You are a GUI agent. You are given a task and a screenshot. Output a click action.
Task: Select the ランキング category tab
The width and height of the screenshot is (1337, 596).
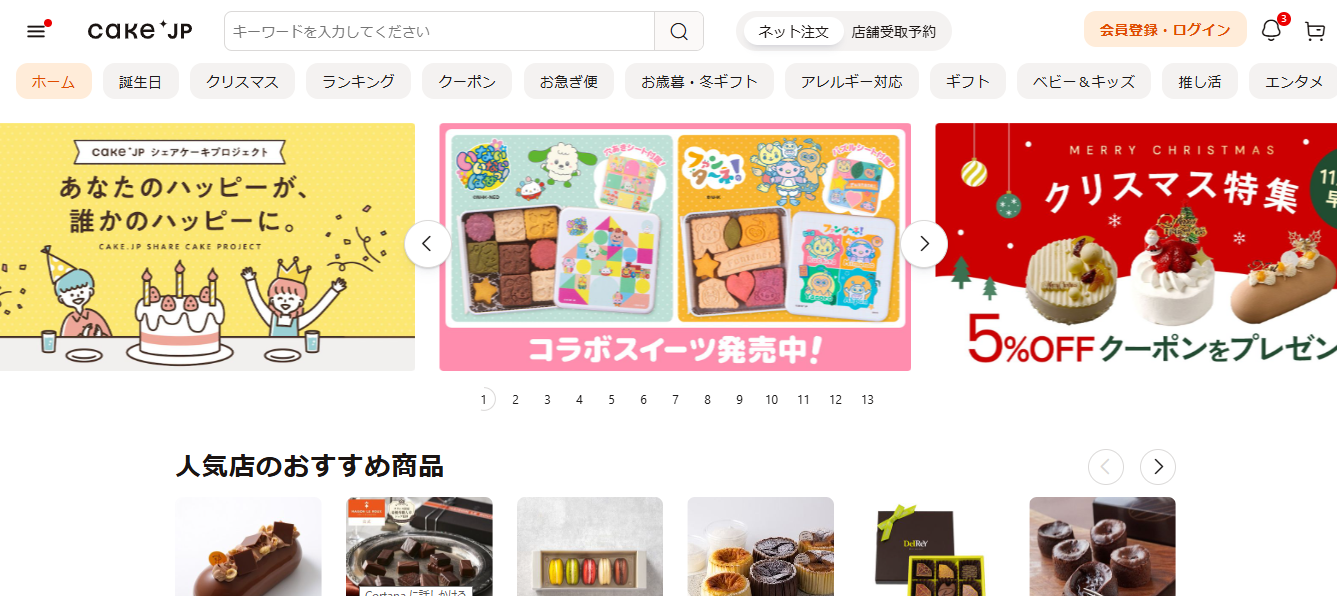(359, 82)
